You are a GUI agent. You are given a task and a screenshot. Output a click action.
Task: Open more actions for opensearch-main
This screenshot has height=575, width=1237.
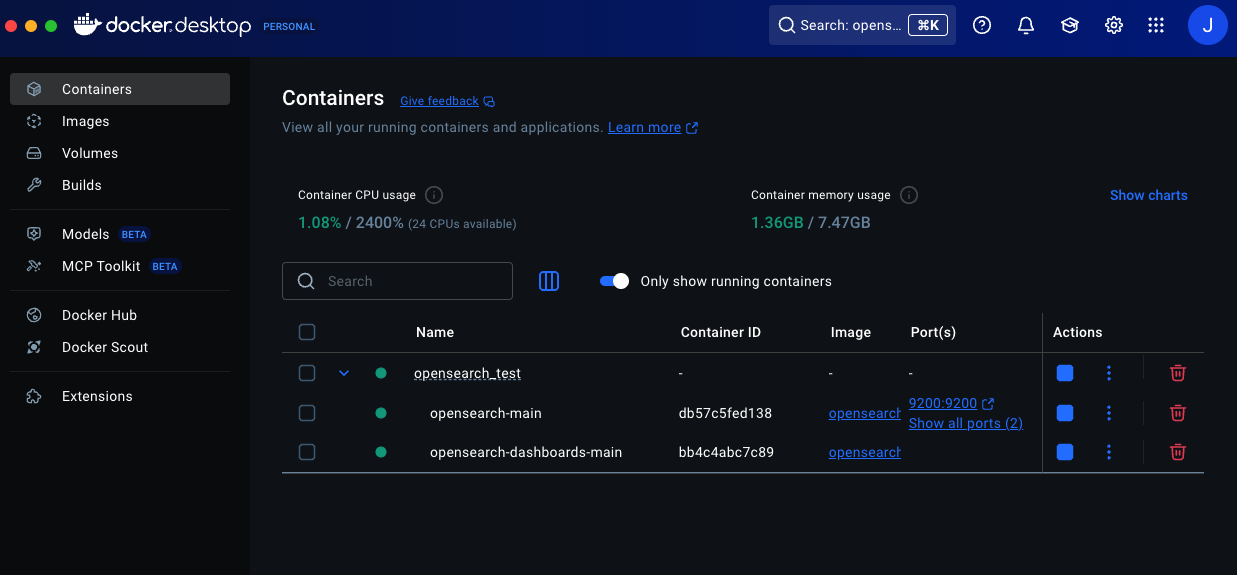[x=1109, y=413]
